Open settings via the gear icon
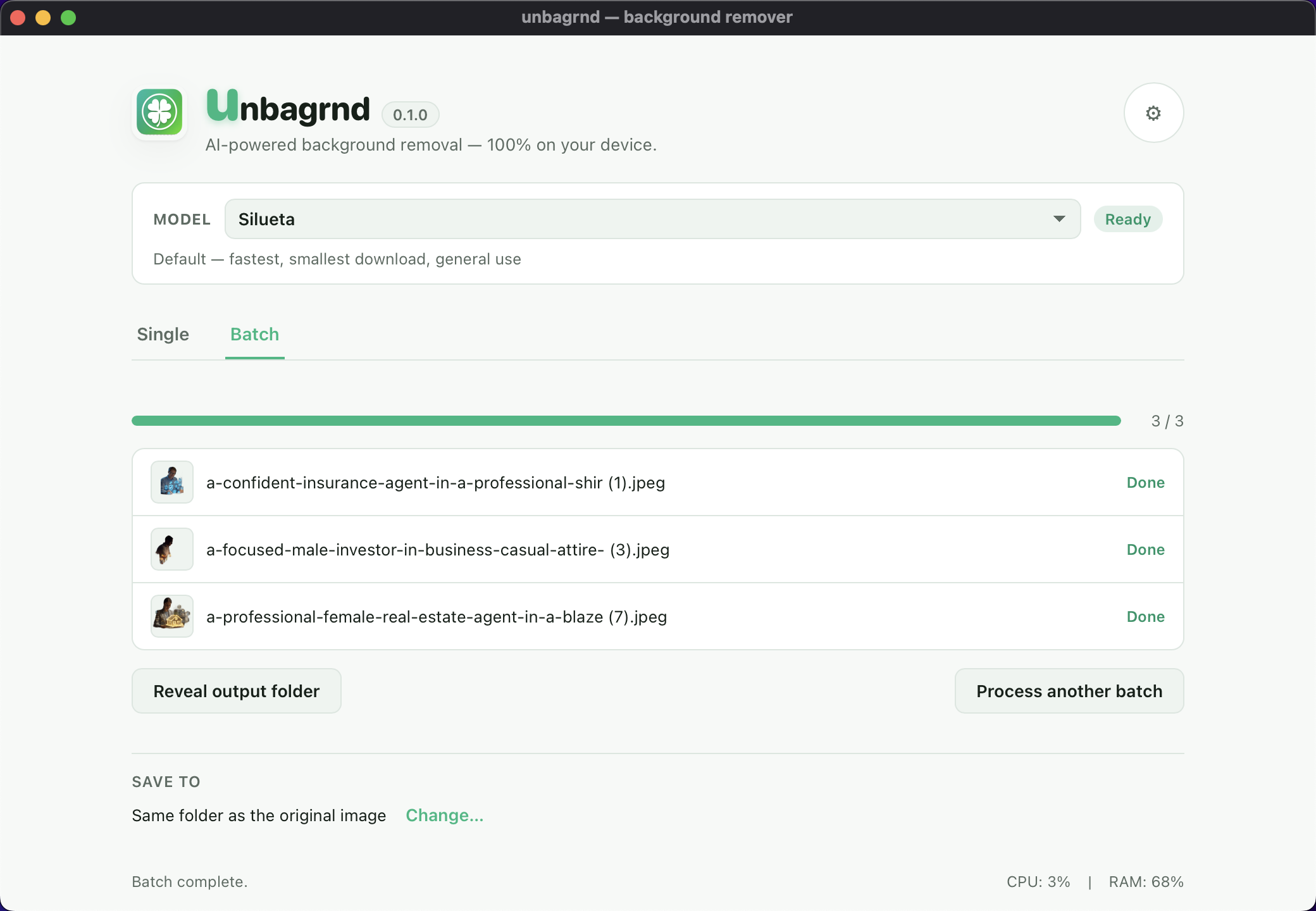Image resolution: width=1316 pixels, height=911 pixels. click(1153, 113)
